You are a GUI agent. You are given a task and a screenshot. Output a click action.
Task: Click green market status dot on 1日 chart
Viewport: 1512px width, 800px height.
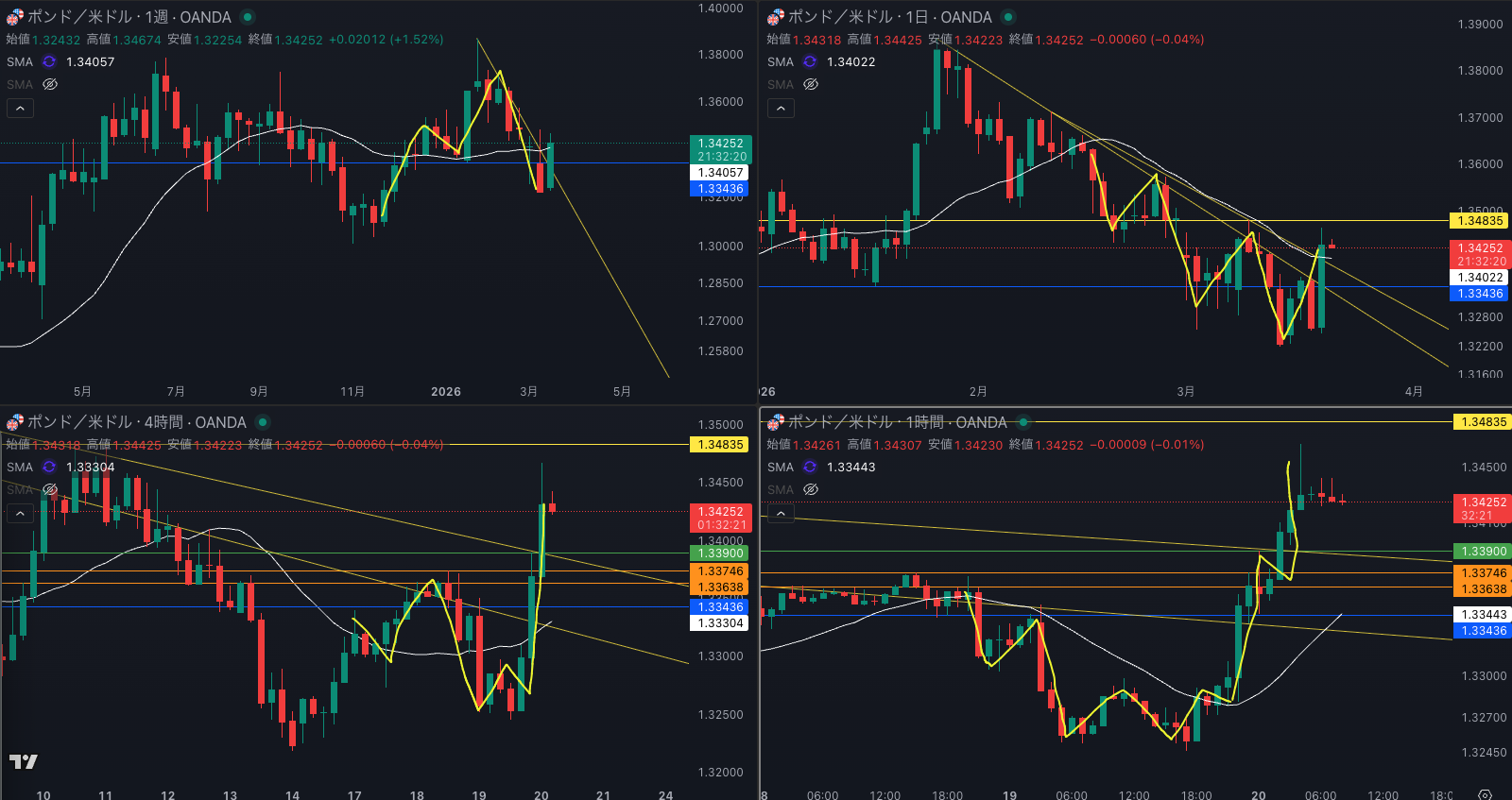[x=1008, y=17]
